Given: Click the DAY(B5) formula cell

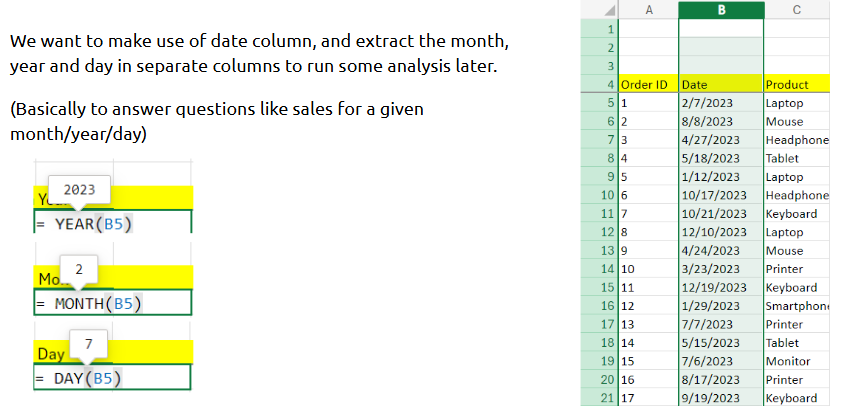Looking at the screenshot, I should 112,378.
